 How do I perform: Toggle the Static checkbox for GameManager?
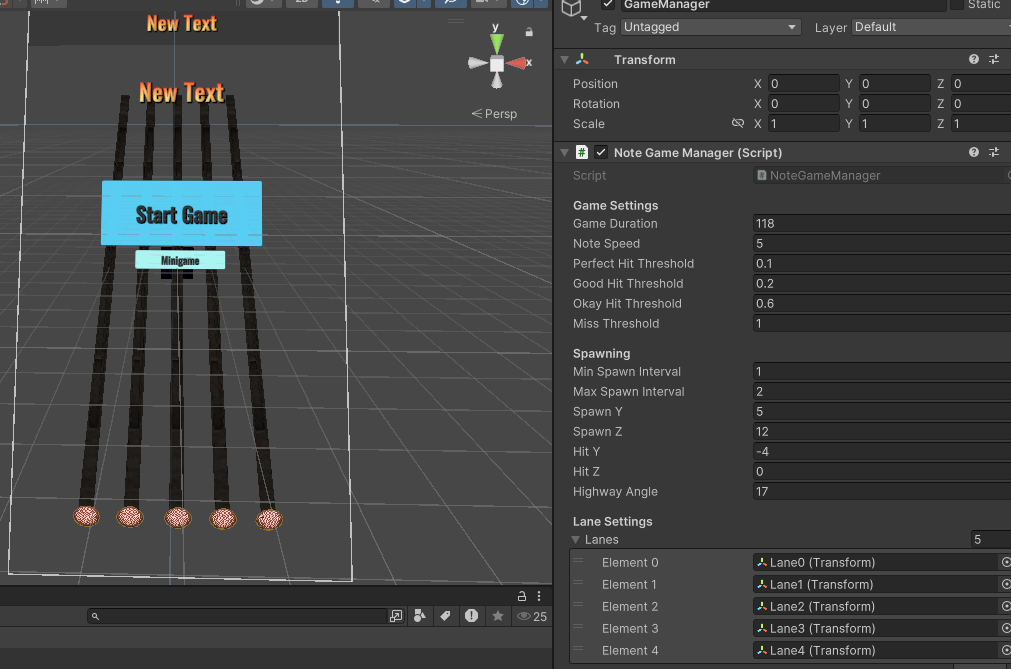tap(957, 5)
